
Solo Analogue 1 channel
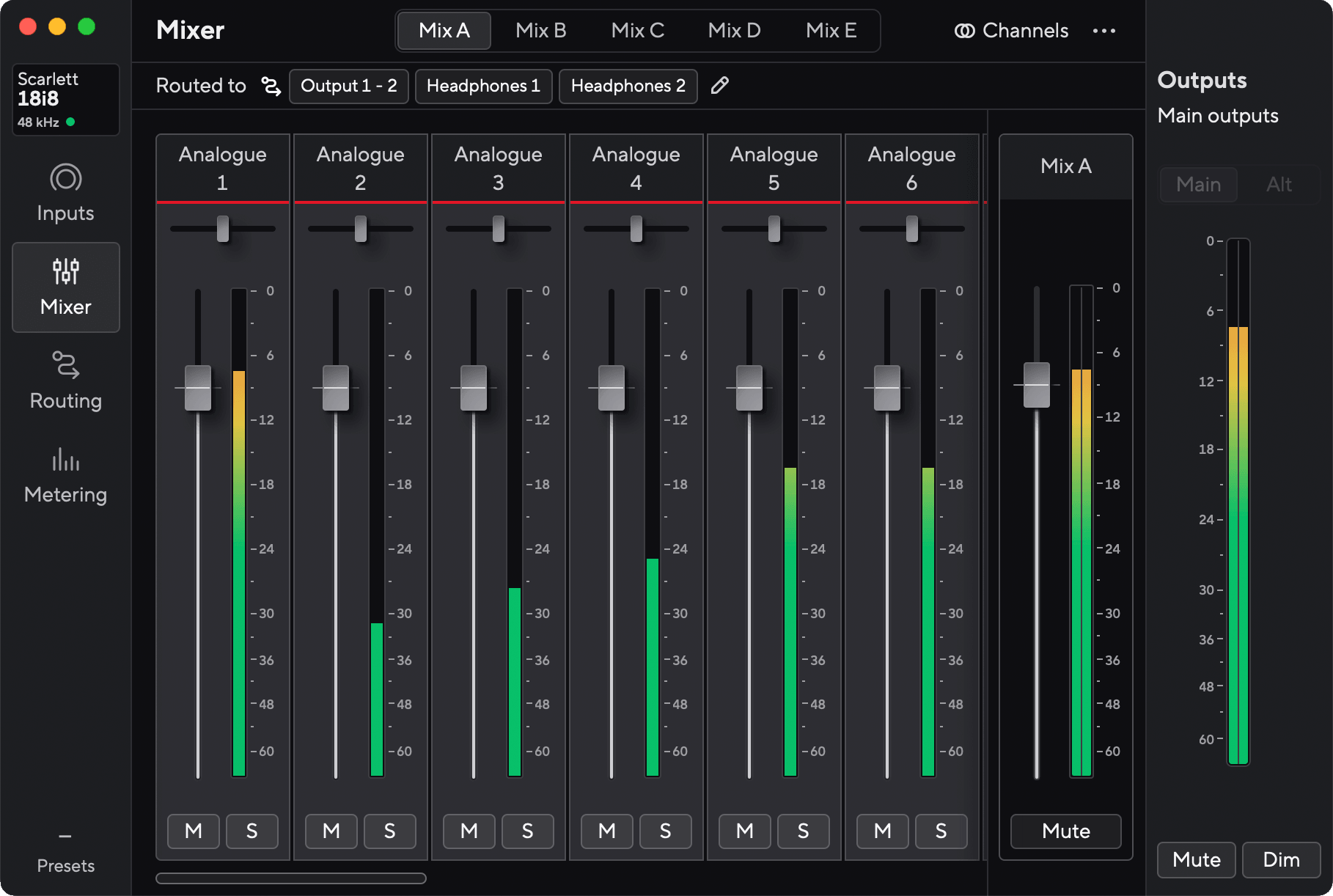coord(252,831)
